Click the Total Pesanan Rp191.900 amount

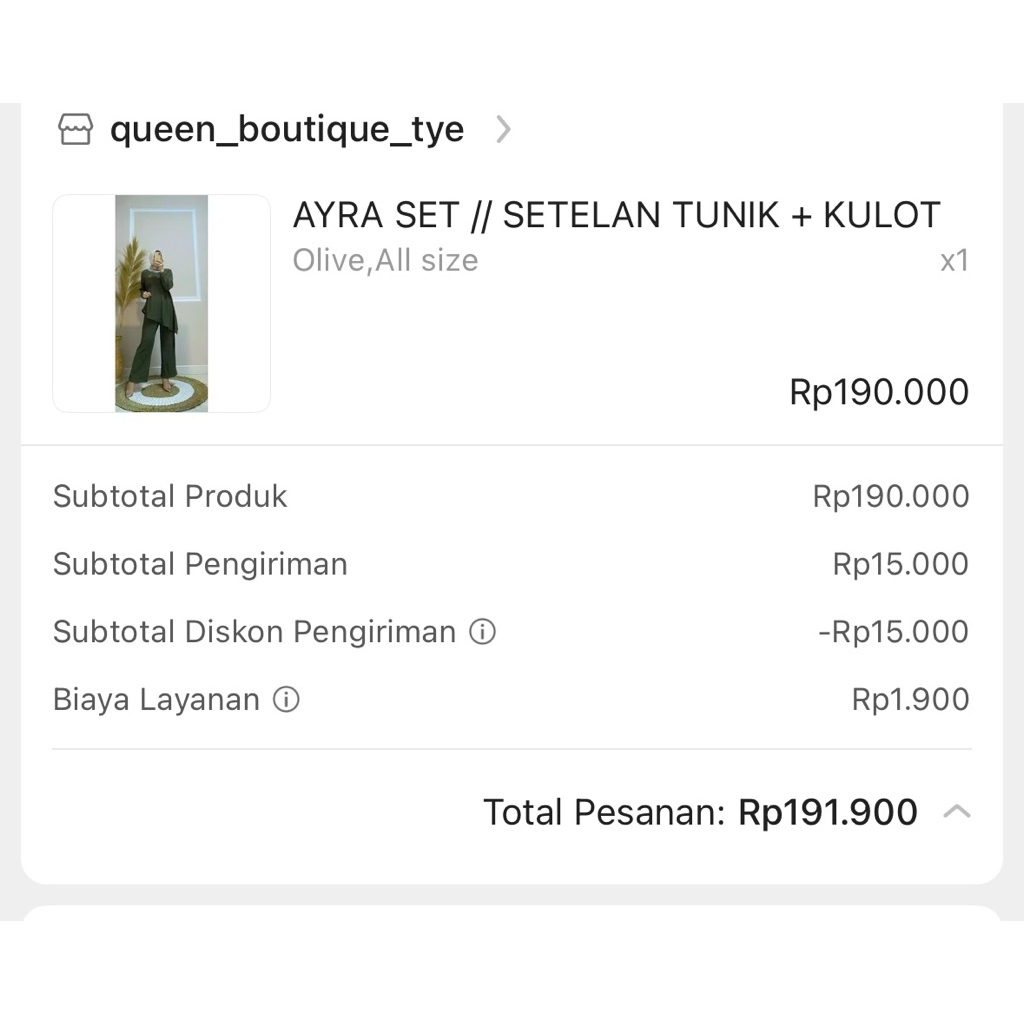point(827,812)
